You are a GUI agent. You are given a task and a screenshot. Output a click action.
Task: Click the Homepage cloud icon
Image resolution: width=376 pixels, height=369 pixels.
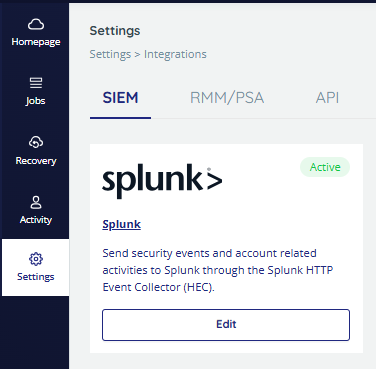tap(36, 24)
